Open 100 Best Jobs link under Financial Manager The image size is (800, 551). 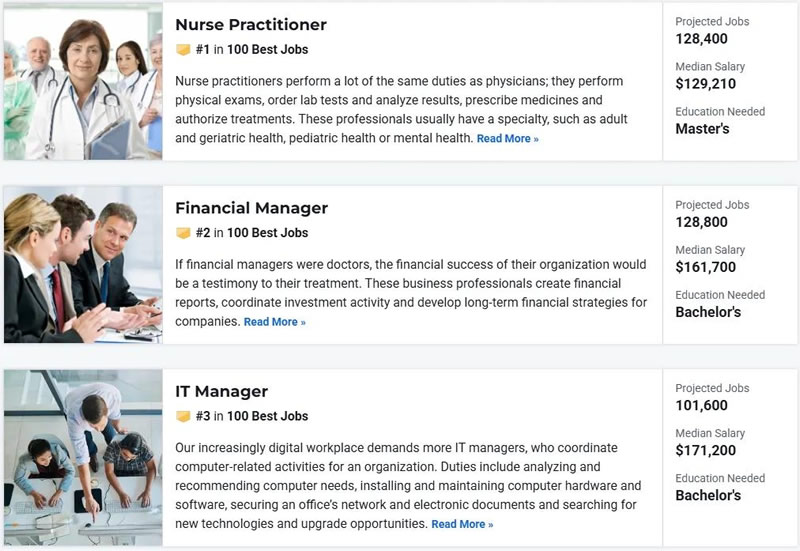tap(267, 233)
